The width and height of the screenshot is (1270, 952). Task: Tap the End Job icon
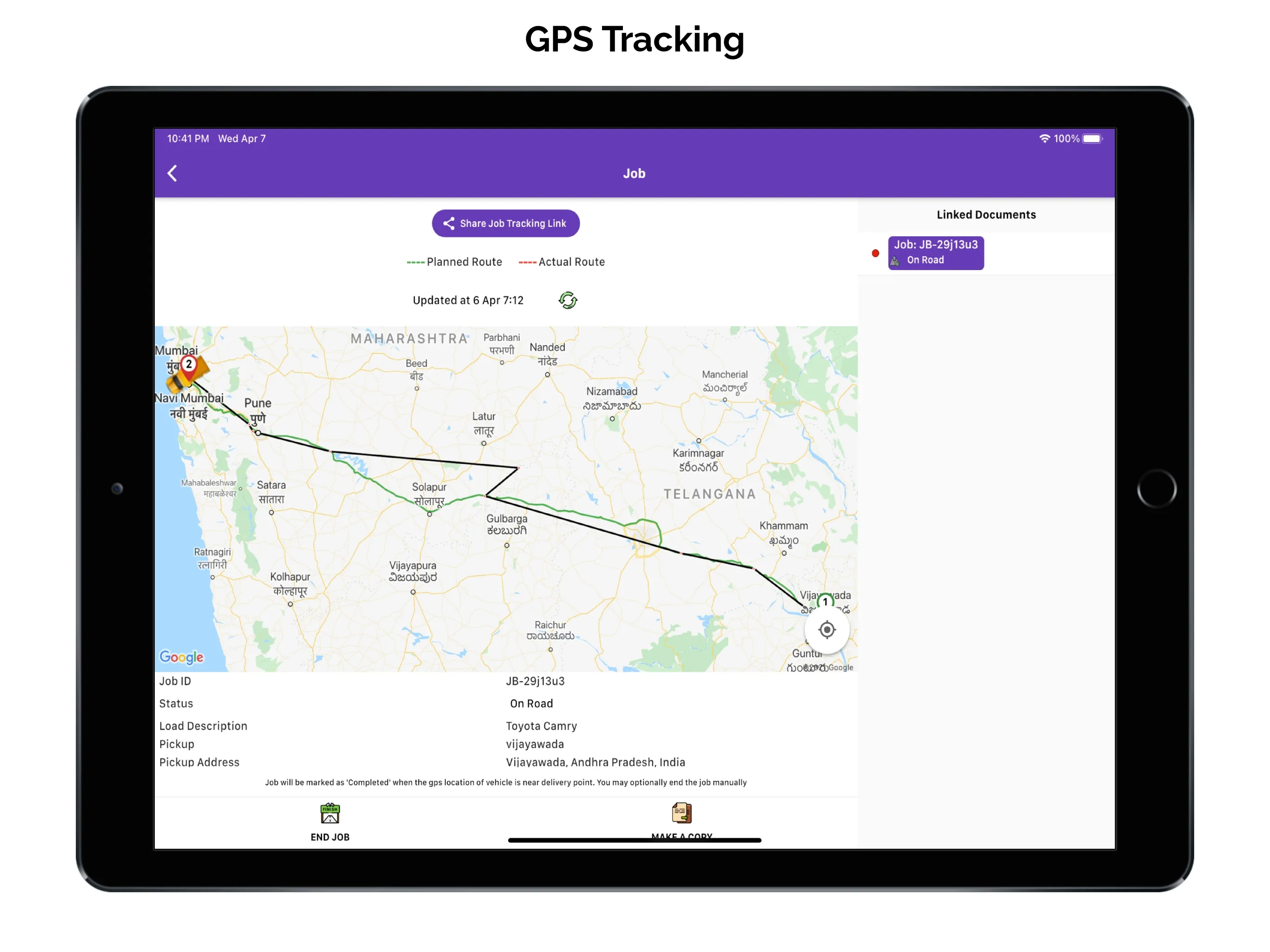329,812
